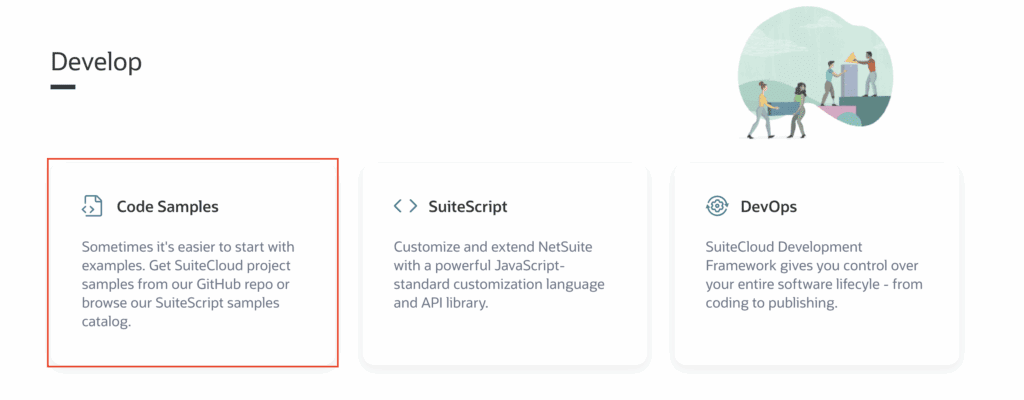
Task: Select the DevOps description about software lifecycle
Action: (814, 275)
